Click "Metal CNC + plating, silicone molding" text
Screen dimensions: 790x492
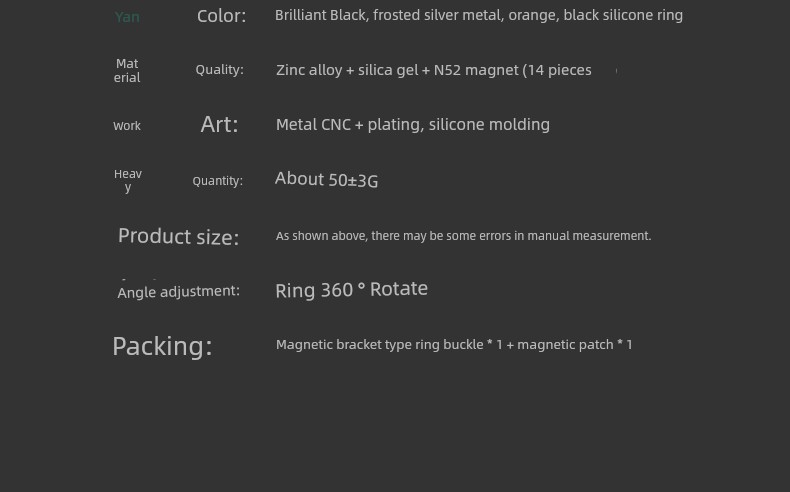(x=412, y=125)
